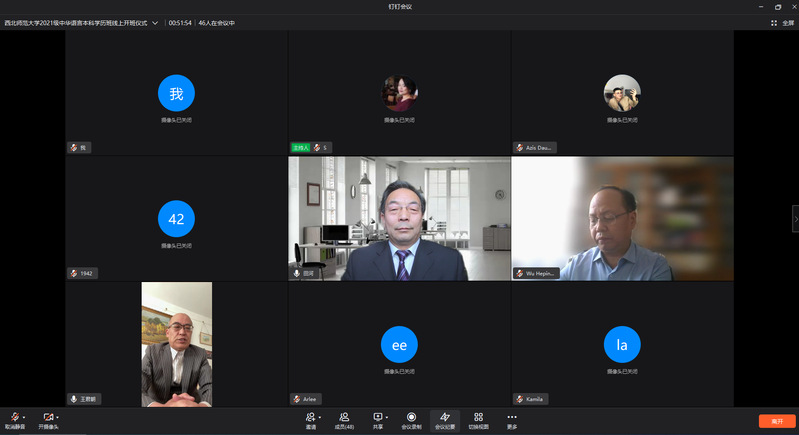Image resolution: width=799 pixels, height=435 pixels.
Task: Expand the share options arrow
Action: (387, 416)
